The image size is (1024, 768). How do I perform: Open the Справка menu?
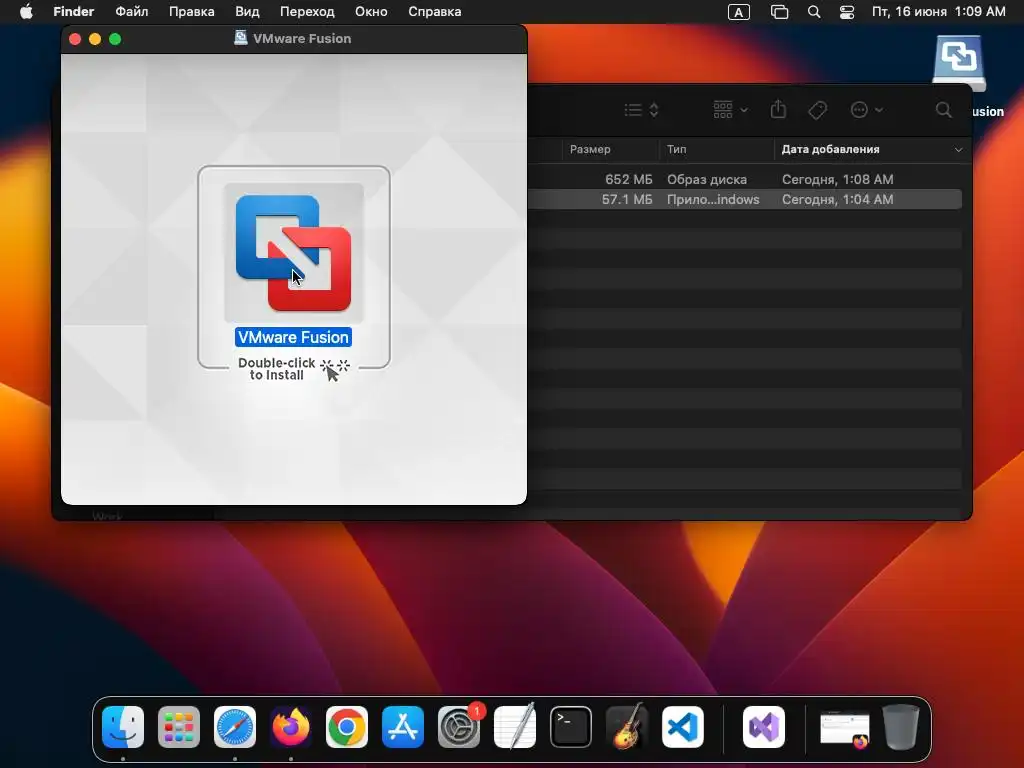(434, 12)
